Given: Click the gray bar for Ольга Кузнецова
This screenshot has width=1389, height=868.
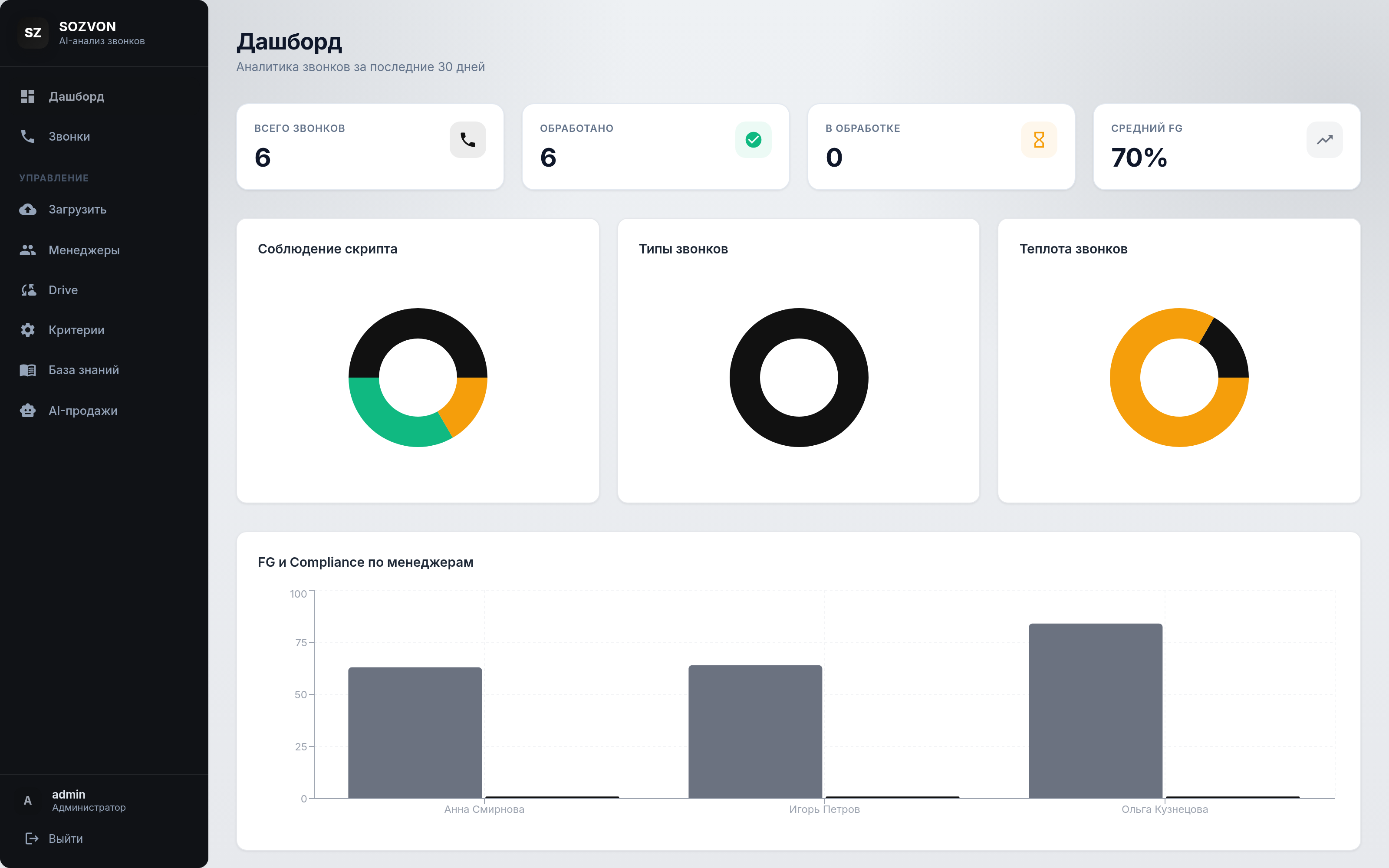Looking at the screenshot, I should click(1096, 711).
